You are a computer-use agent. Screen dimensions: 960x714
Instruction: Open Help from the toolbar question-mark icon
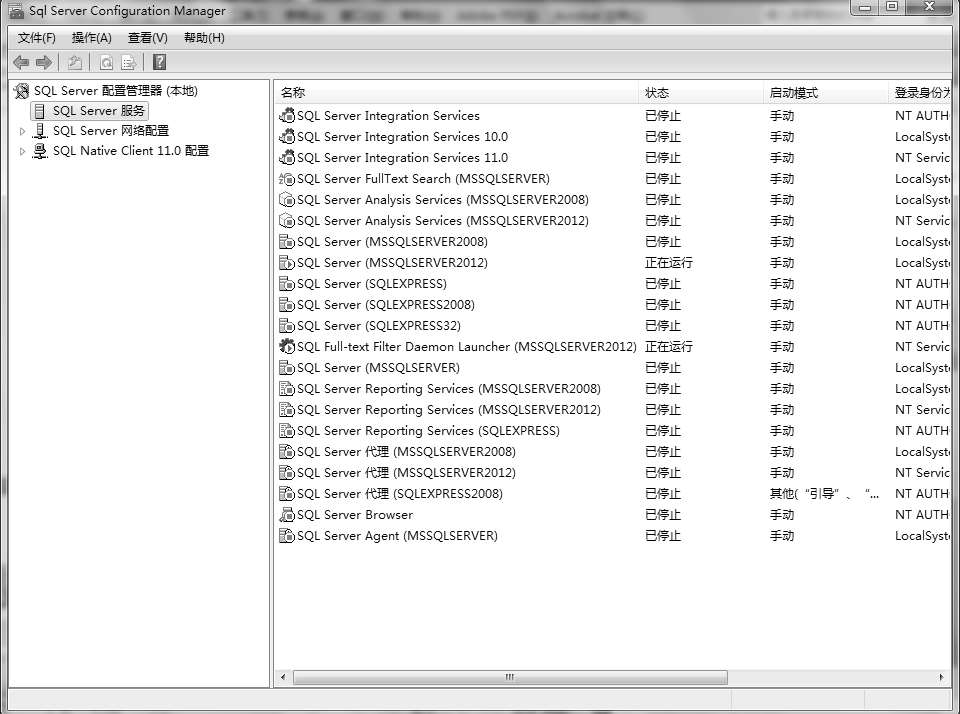(x=160, y=63)
